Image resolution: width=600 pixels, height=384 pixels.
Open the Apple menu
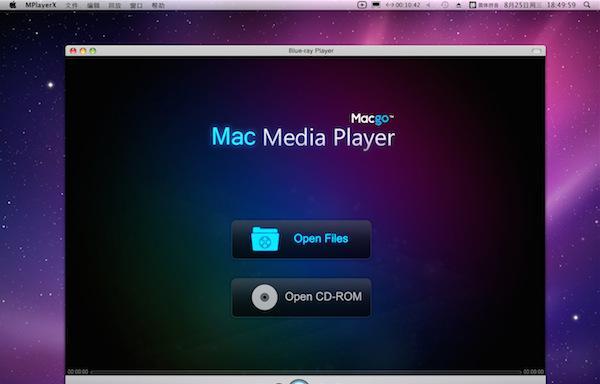pyautogui.click(x=13, y=5)
